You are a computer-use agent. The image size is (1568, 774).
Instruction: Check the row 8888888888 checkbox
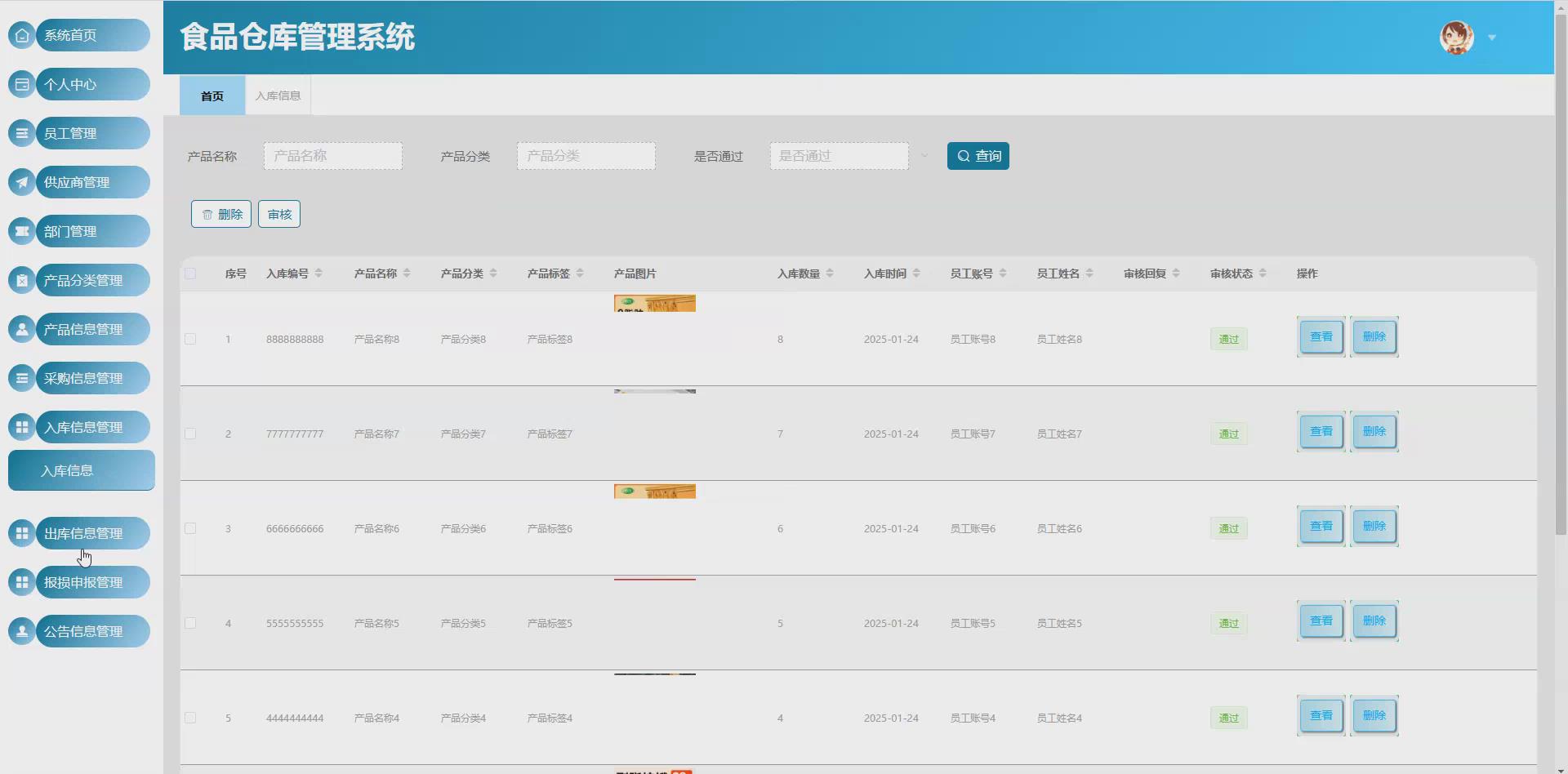(x=190, y=339)
